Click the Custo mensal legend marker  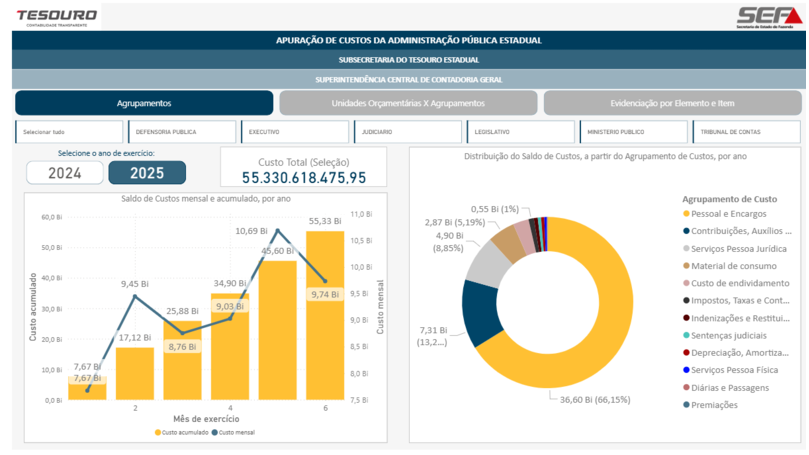click(215, 432)
